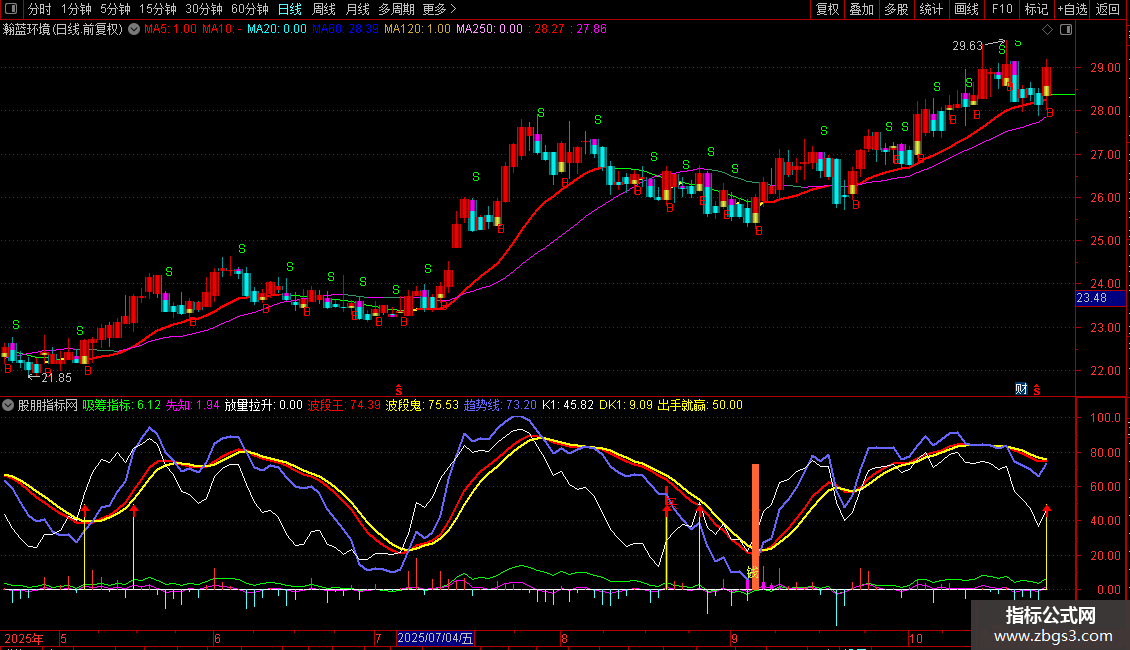Select the 30分钟 period tab
Image resolution: width=1130 pixels, height=650 pixels.
coord(204,9)
